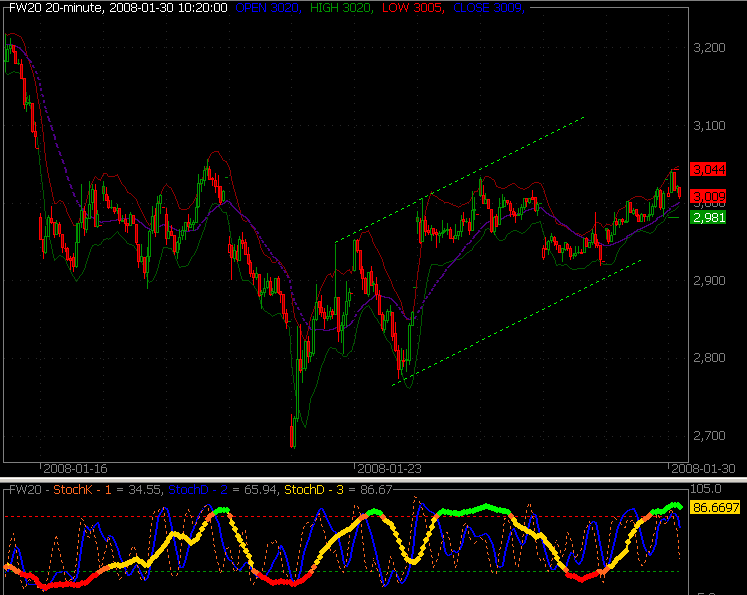Click the 'HIGH 3020' value in the header
This screenshot has height=595, width=747.
[342, 8]
